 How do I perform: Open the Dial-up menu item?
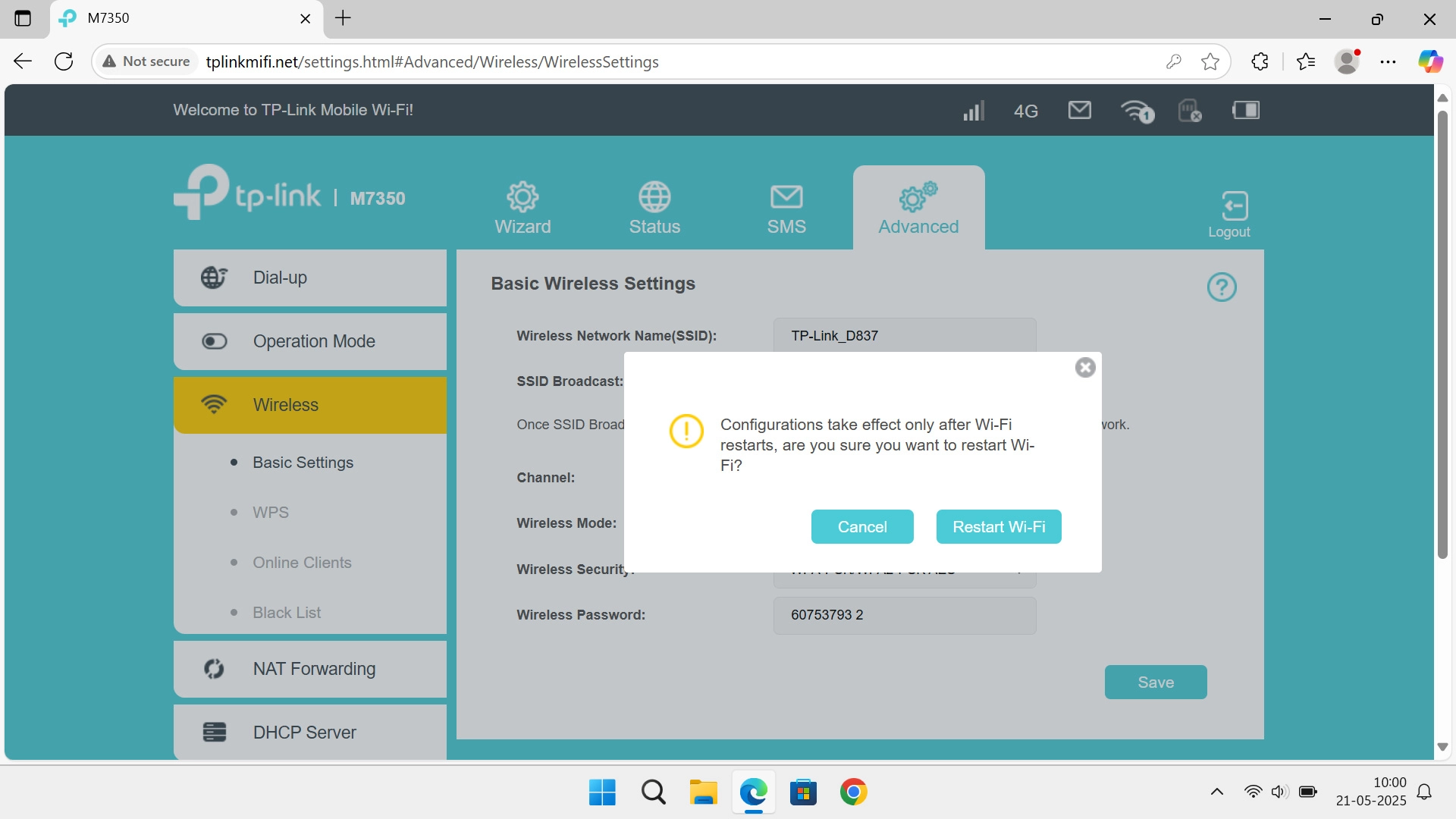pos(309,278)
